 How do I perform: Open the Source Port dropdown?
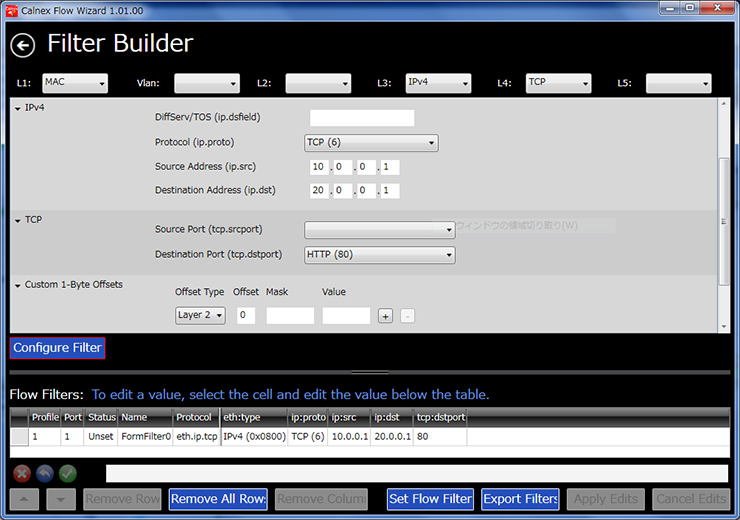tap(380, 230)
